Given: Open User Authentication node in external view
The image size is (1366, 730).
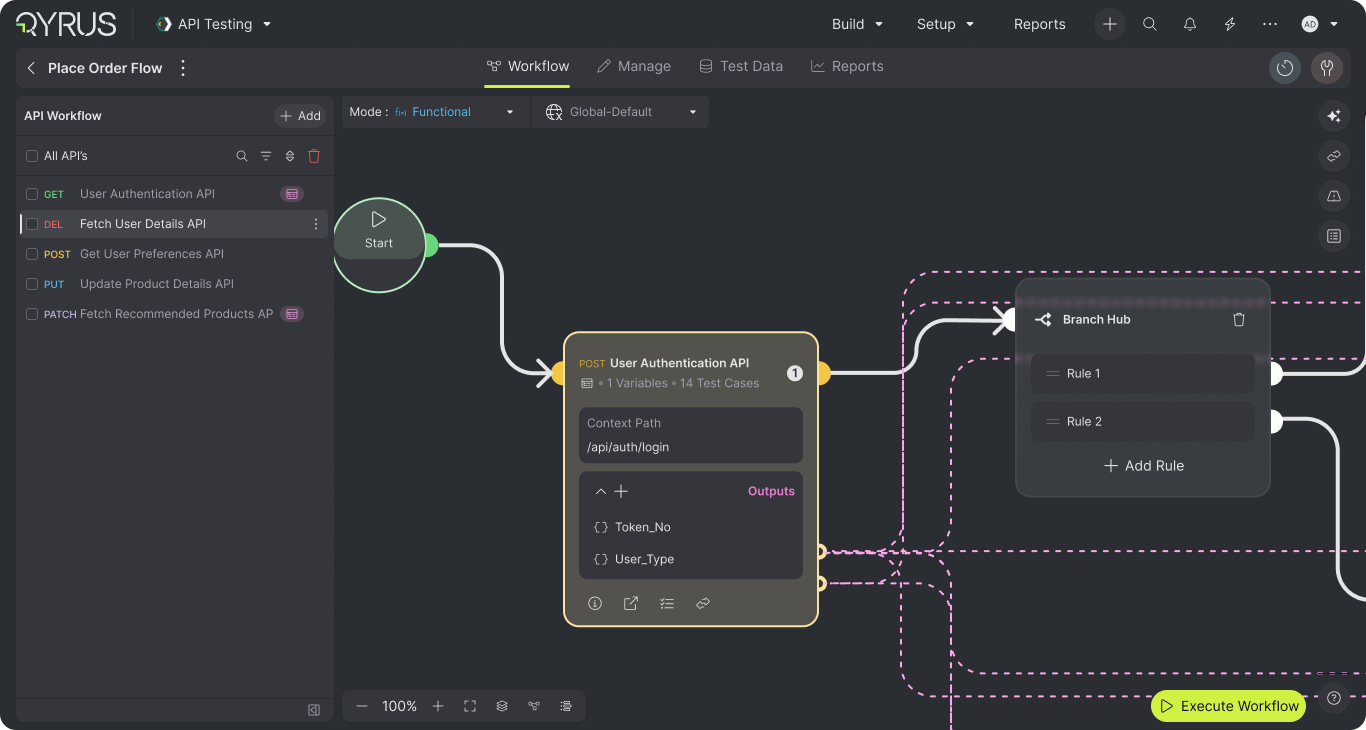Looking at the screenshot, I should coord(631,604).
